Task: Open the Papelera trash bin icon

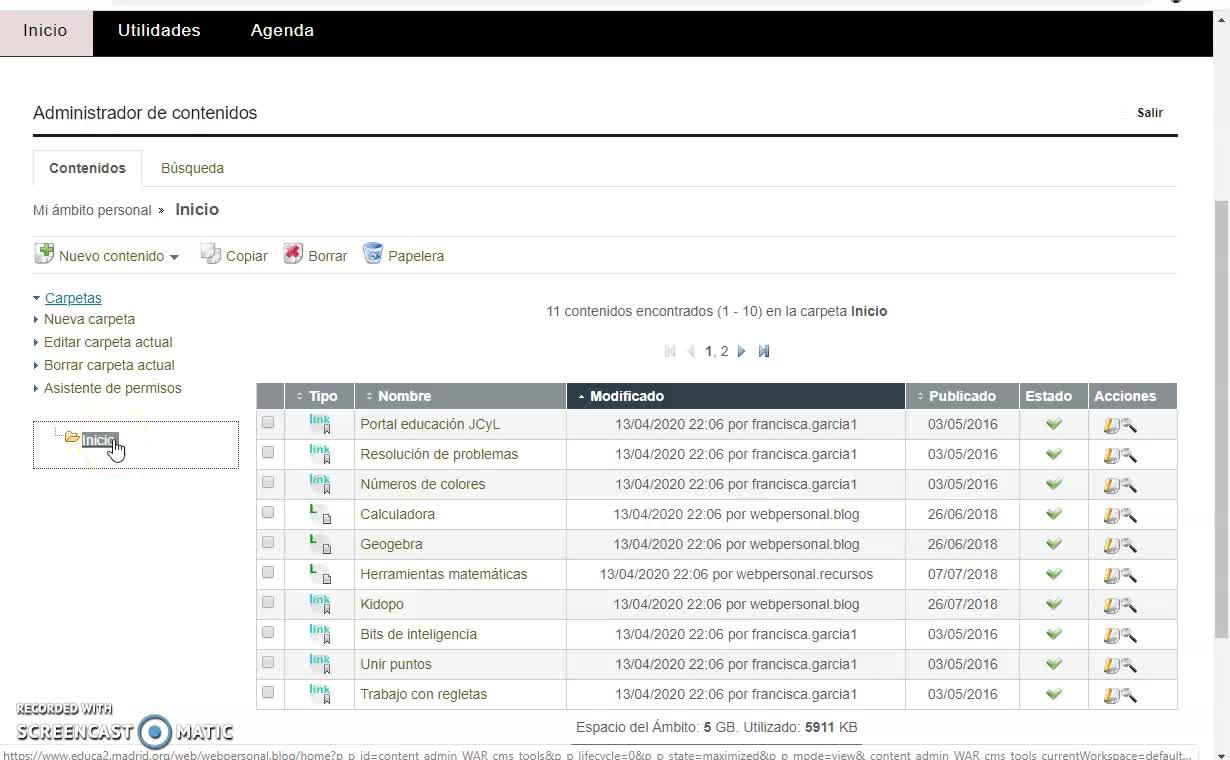Action: (x=373, y=254)
